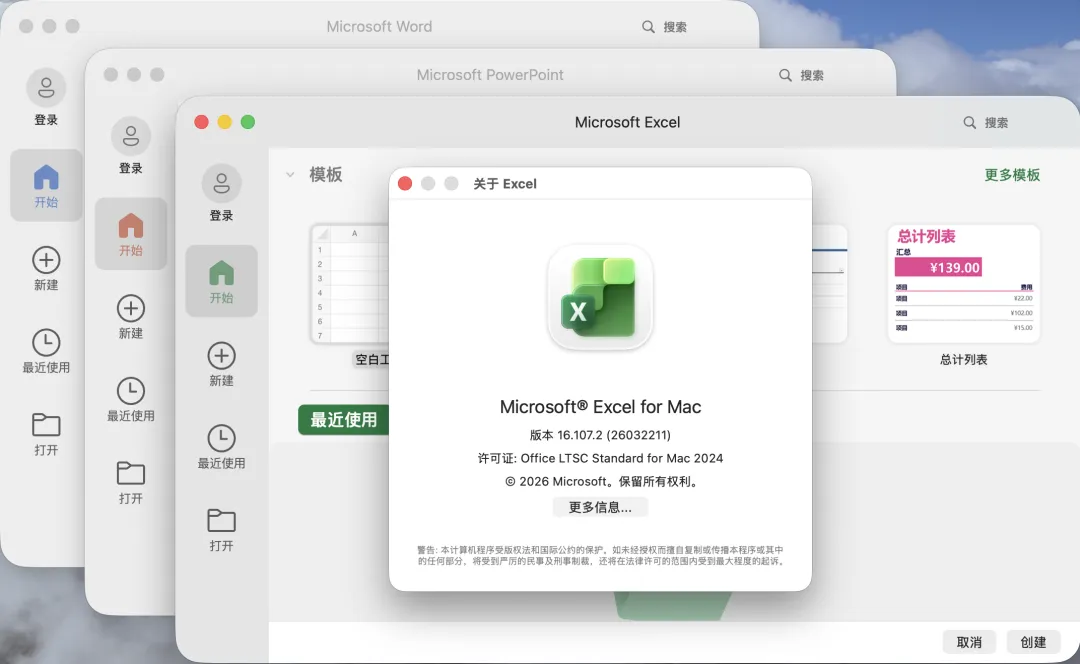Click the 新建 plus icon in Excel sidebar
This screenshot has width=1080, height=664.
coord(221,356)
